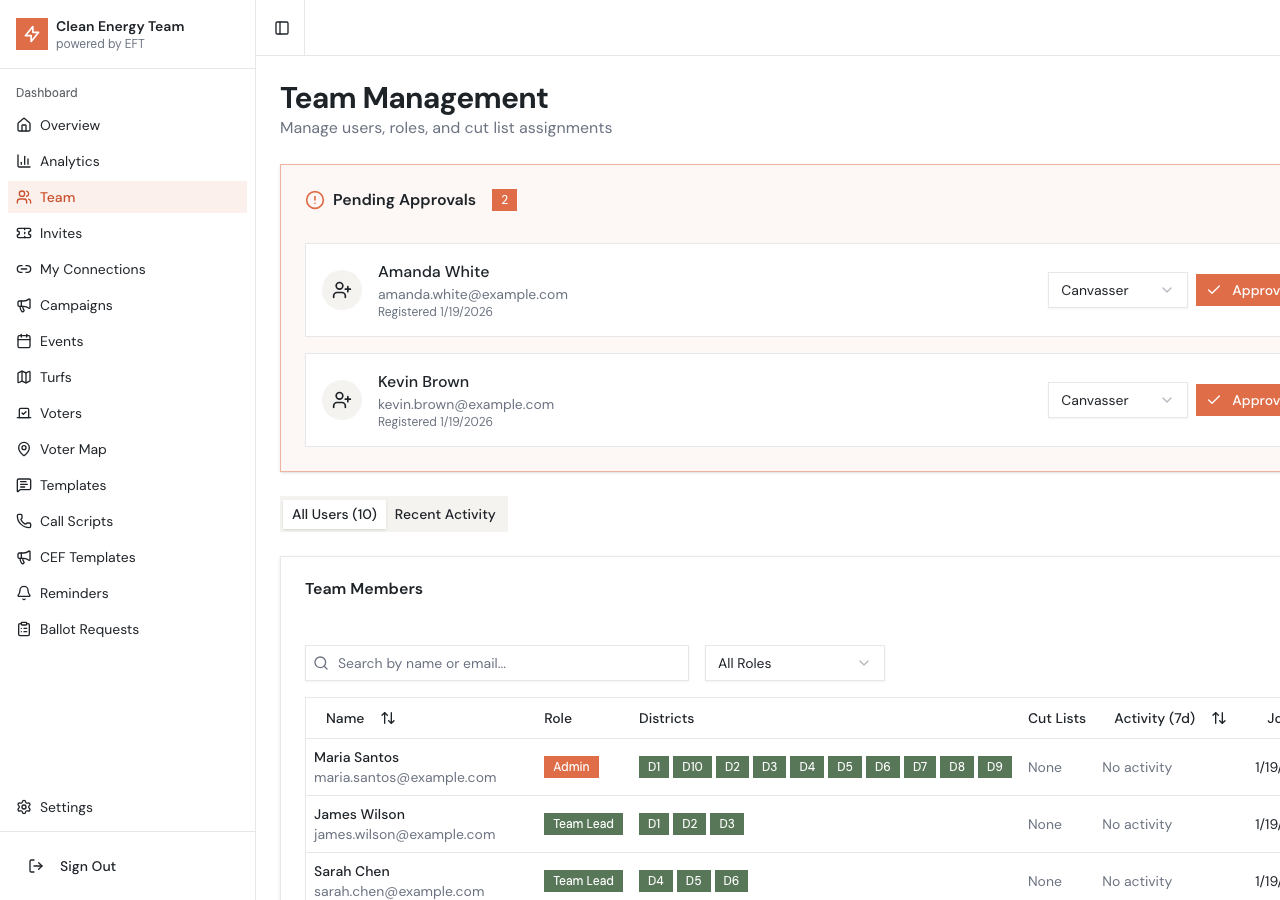This screenshot has height=900, width=1280.
Task: Click the Reminders bell icon
Action: point(24,593)
